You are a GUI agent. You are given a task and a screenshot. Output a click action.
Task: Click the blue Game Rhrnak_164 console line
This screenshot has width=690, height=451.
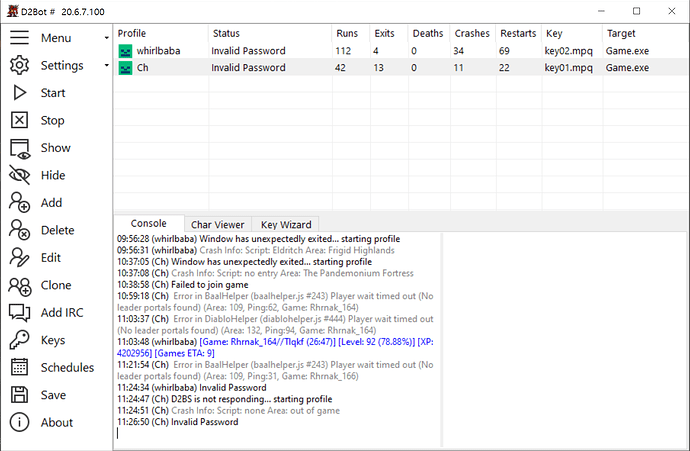(x=275, y=348)
